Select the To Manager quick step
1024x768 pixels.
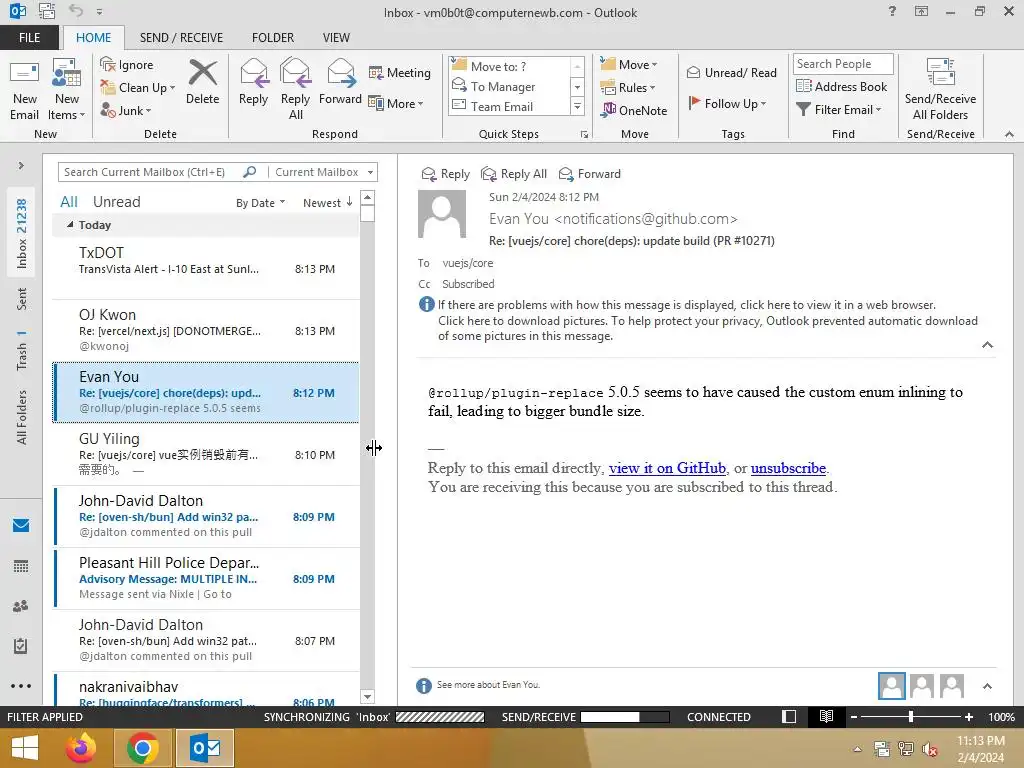point(510,86)
